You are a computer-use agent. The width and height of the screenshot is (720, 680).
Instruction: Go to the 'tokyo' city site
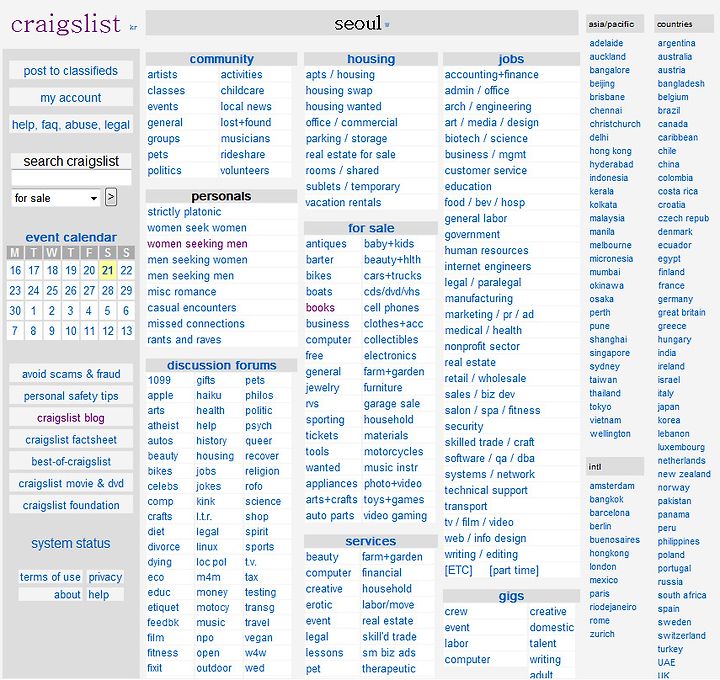[600, 407]
